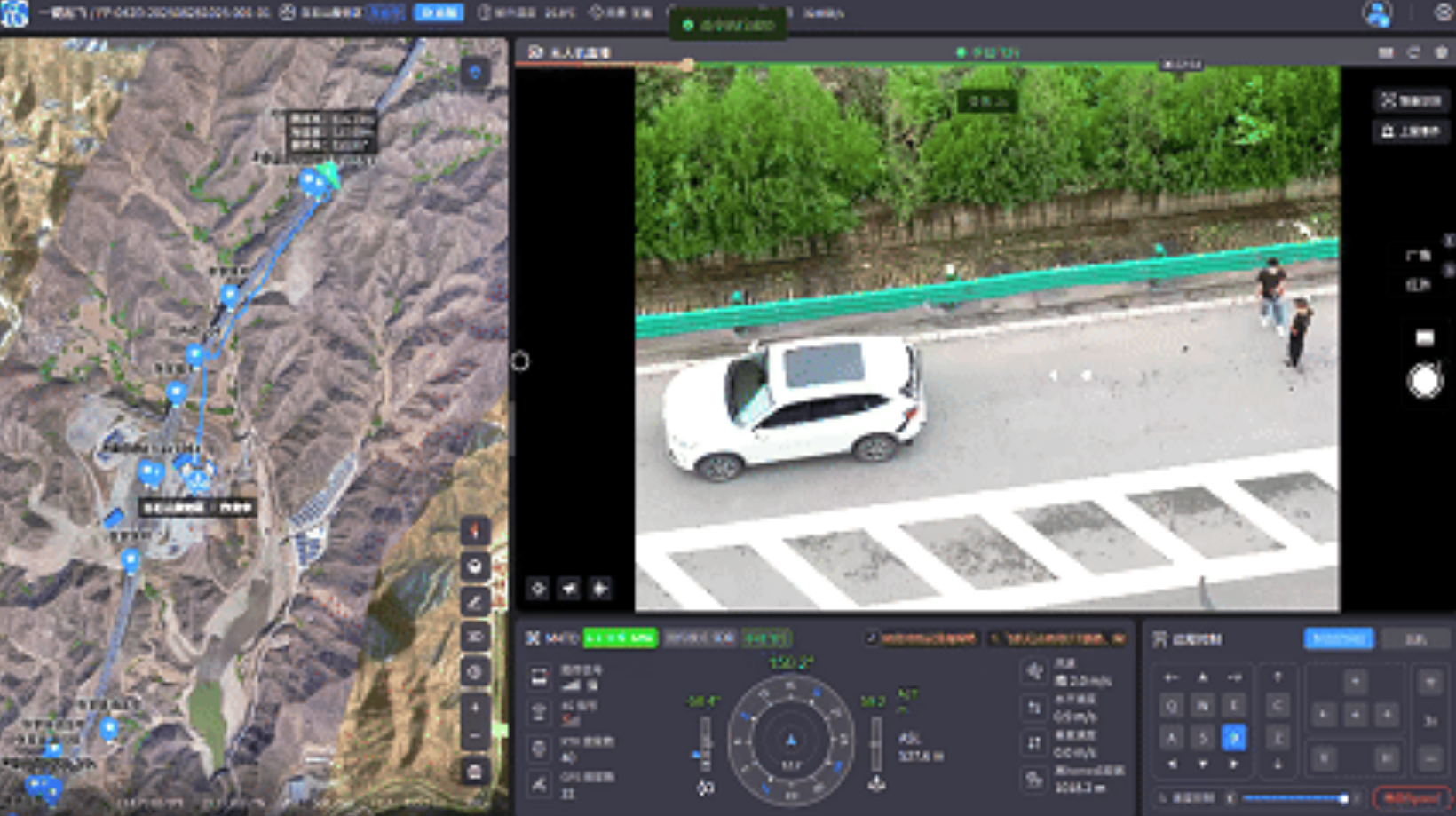Adjust the gimbal pitch vertical slider
1456x816 pixels.
pos(705,744)
